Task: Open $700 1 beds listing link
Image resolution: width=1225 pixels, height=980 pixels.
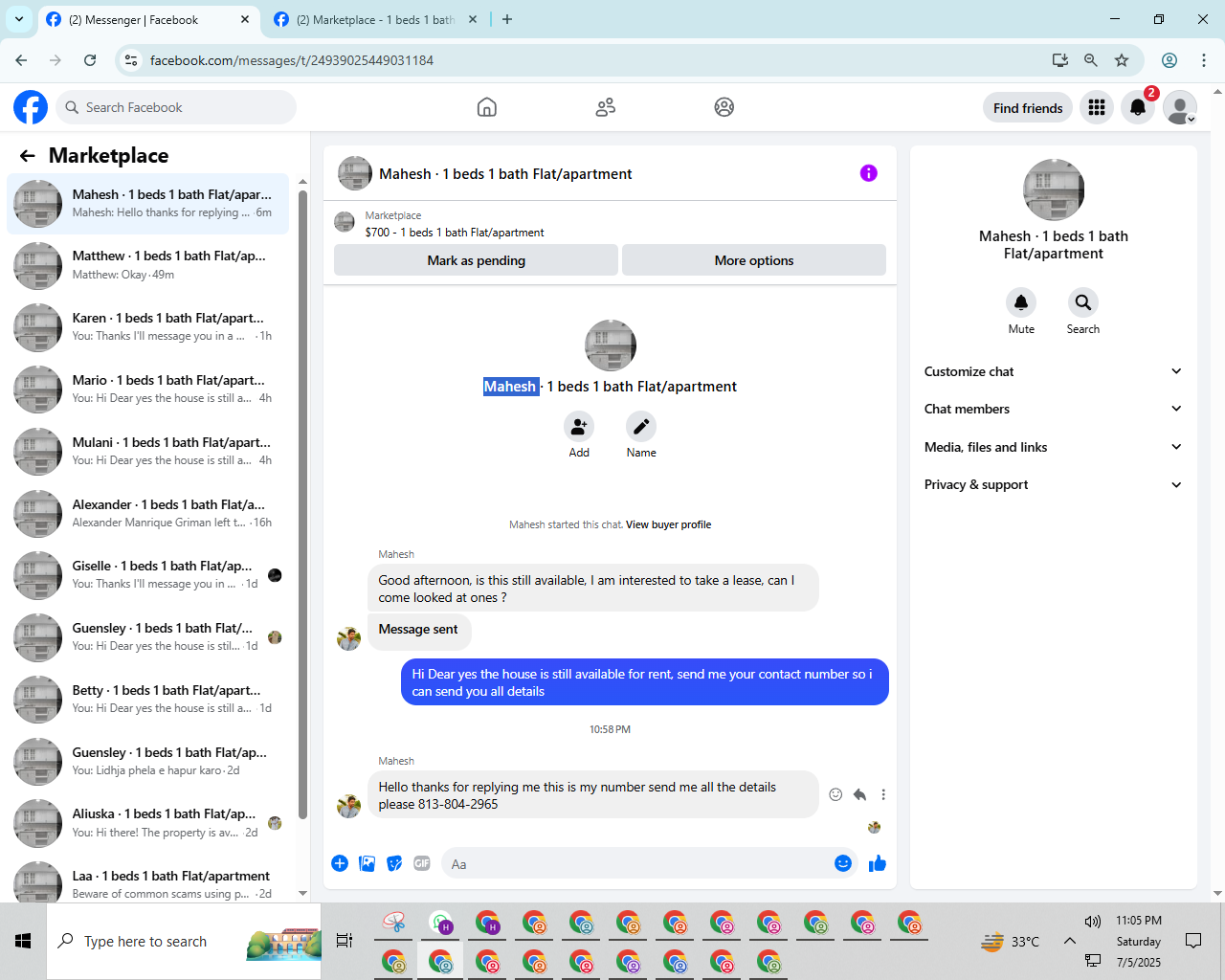Action: (x=455, y=233)
